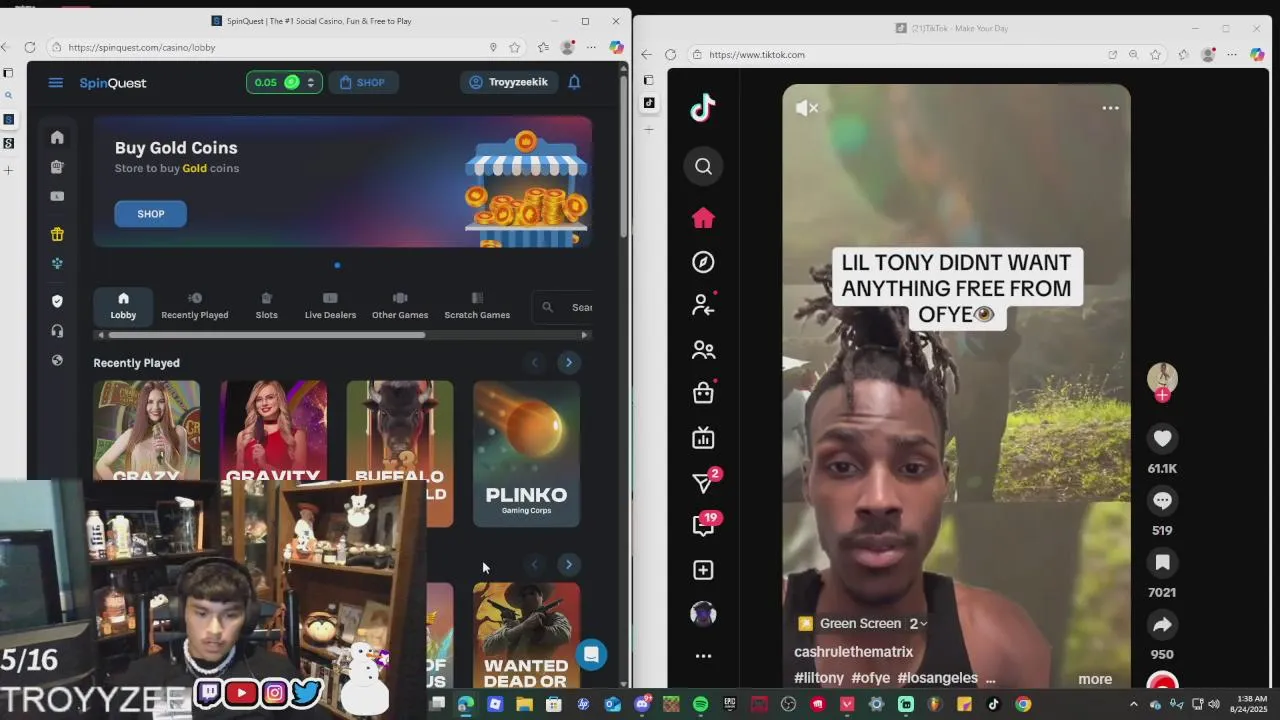
Task: Select the Scratch Games tab
Action: pos(477,306)
